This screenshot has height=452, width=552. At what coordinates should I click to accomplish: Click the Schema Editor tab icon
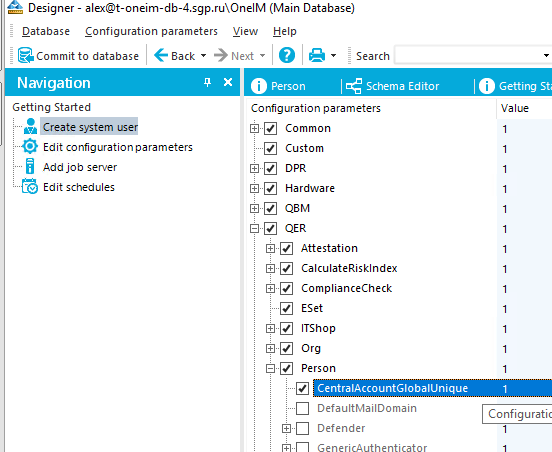(354, 86)
